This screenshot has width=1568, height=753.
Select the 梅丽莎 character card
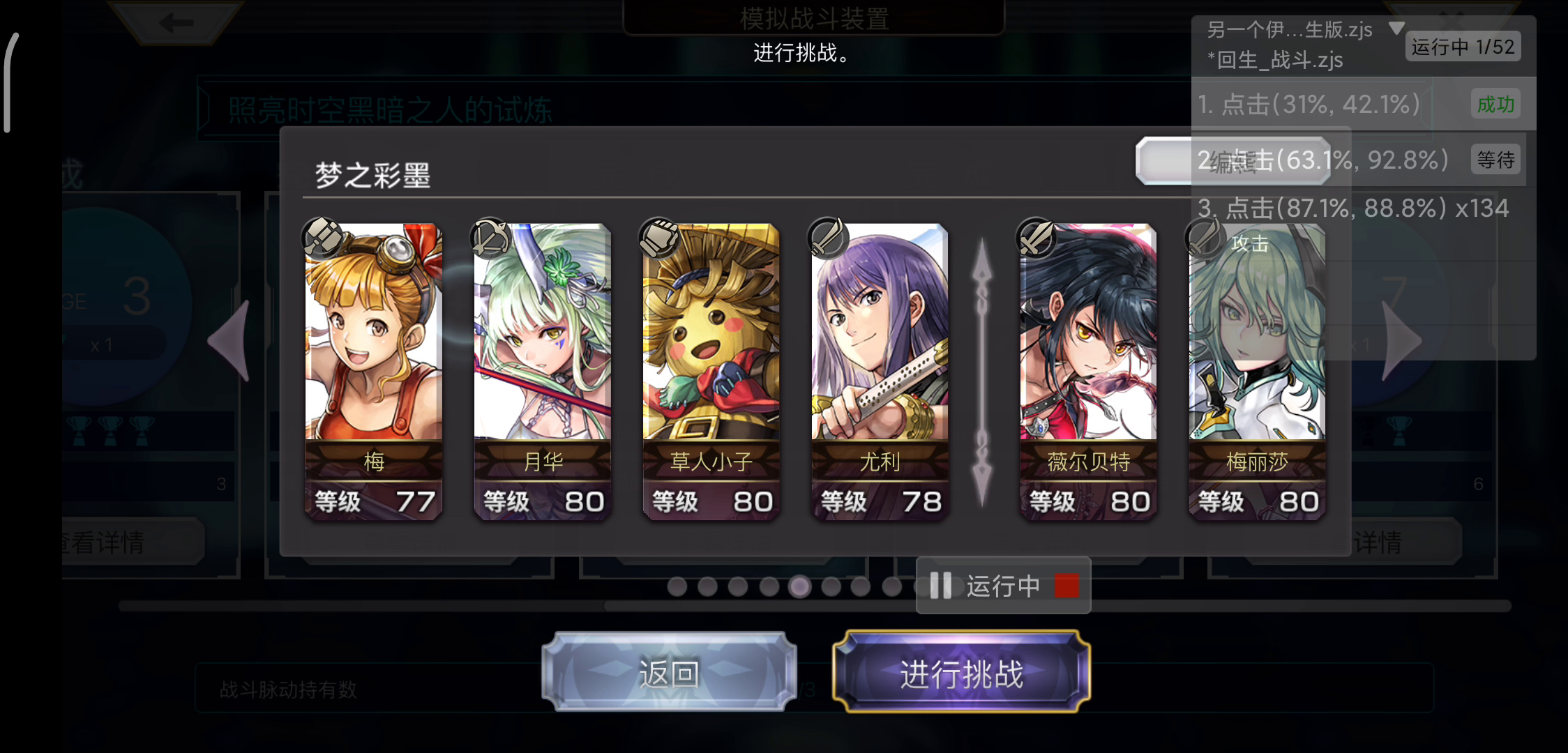pos(1257,371)
